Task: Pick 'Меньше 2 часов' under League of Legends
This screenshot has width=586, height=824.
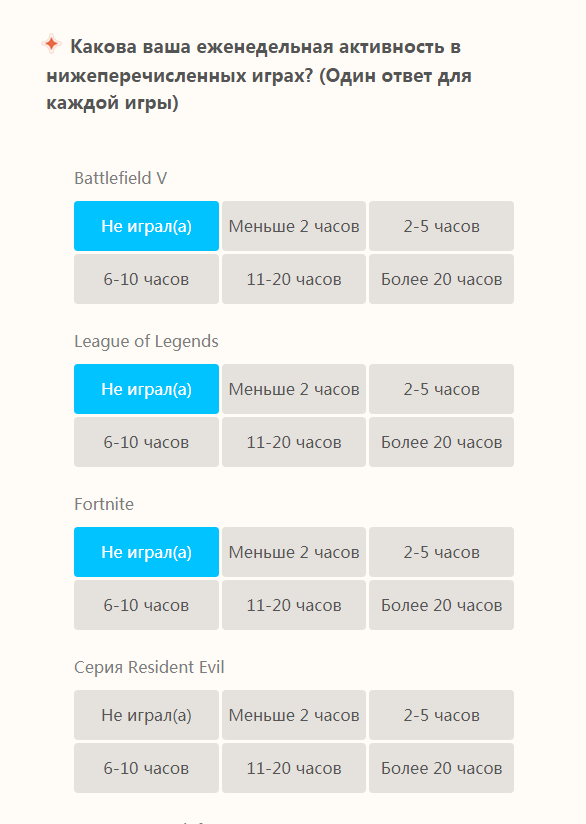Action: pyautogui.click(x=294, y=389)
